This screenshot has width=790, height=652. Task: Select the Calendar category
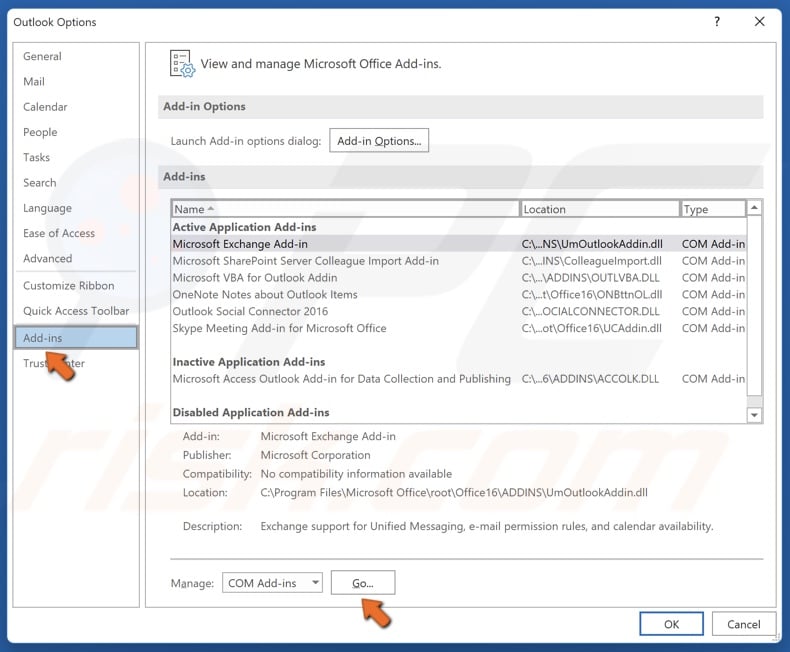[x=45, y=107]
